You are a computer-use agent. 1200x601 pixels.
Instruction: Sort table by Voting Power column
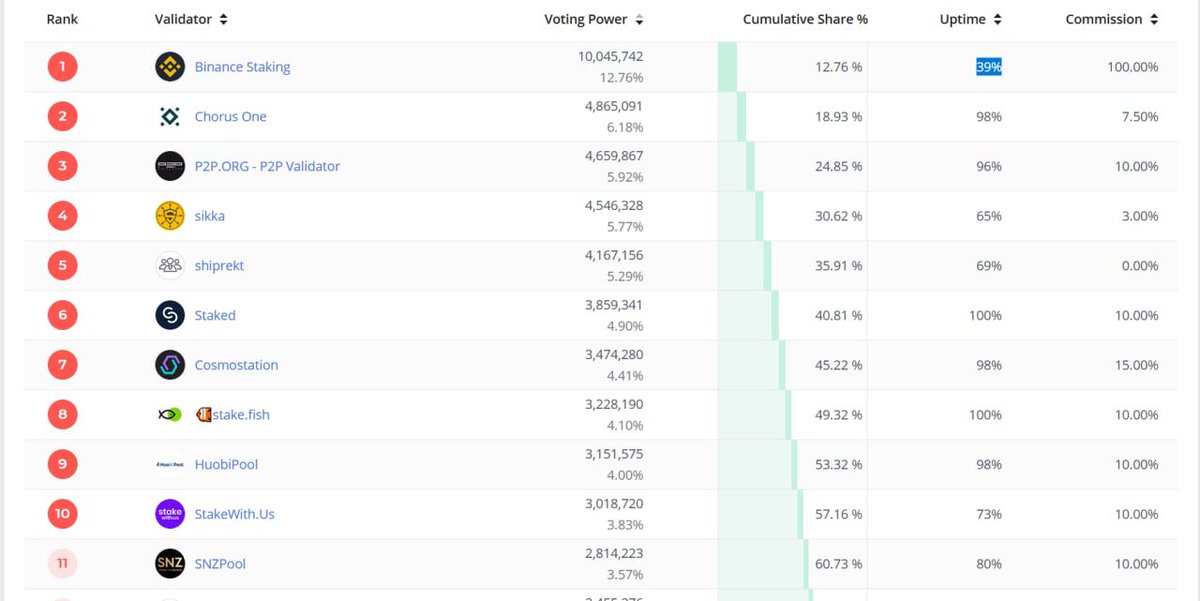(593, 19)
